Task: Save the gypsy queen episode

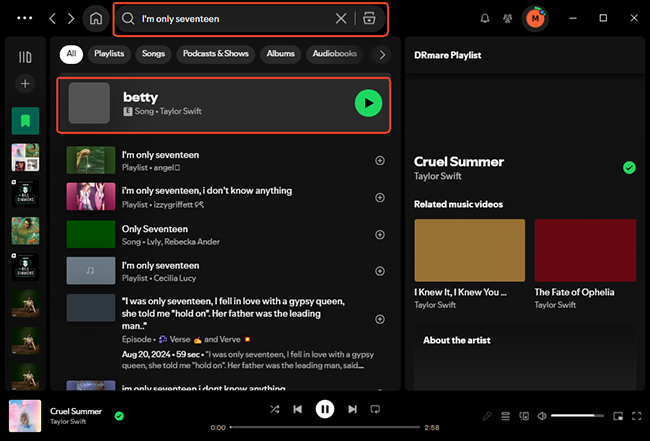Action: pos(380,319)
